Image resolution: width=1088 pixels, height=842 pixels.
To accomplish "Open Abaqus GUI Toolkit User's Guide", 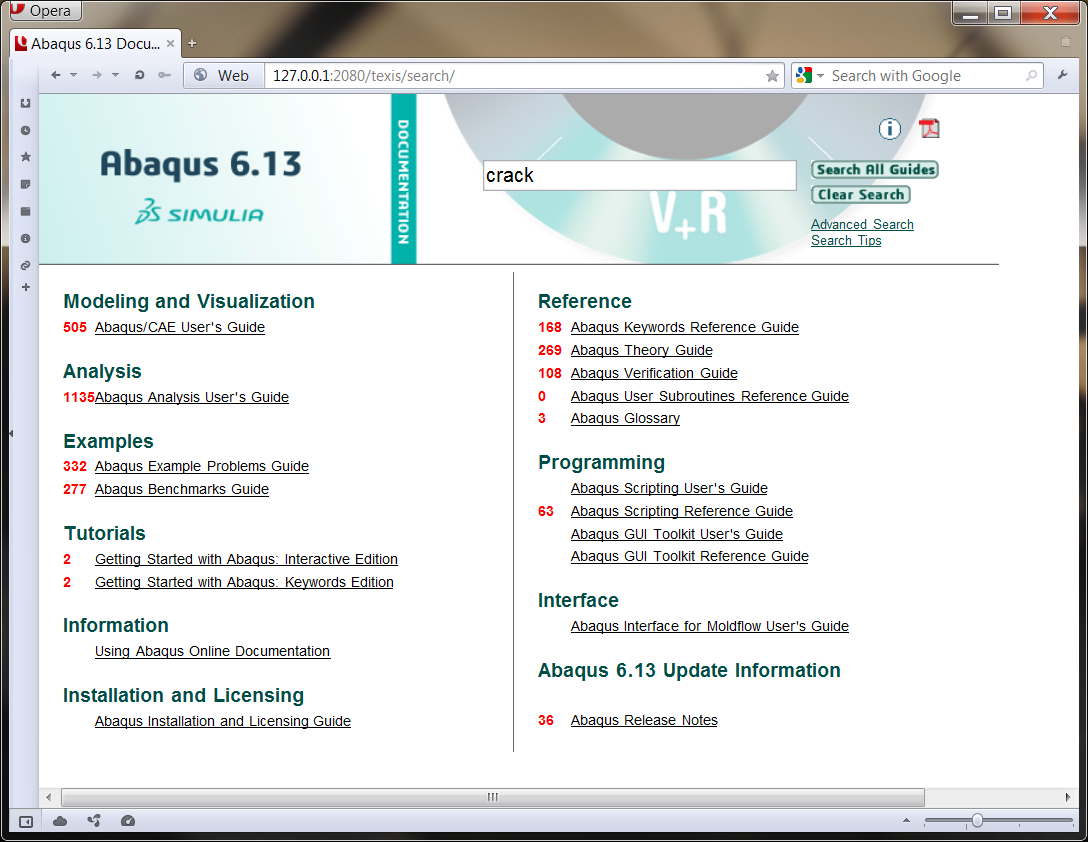I will point(677,534).
